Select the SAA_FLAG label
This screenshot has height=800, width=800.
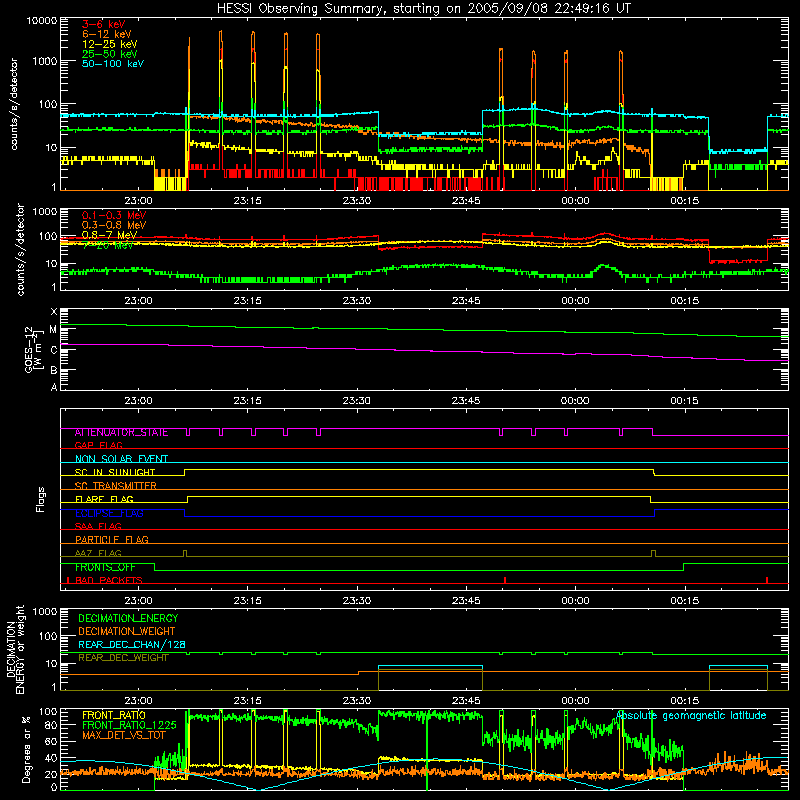[x=98, y=526]
